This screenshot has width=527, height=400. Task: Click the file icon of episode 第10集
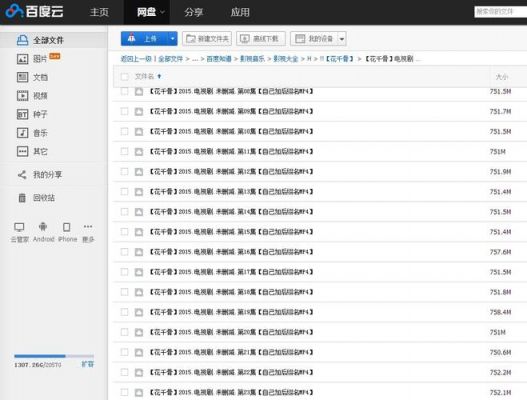click(139, 131)
